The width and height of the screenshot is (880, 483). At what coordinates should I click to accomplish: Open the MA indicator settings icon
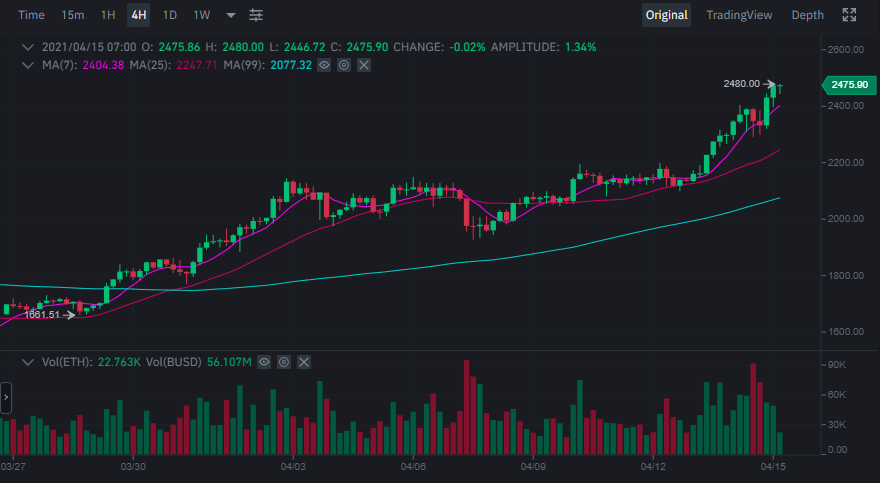click(x=344, y=65)
